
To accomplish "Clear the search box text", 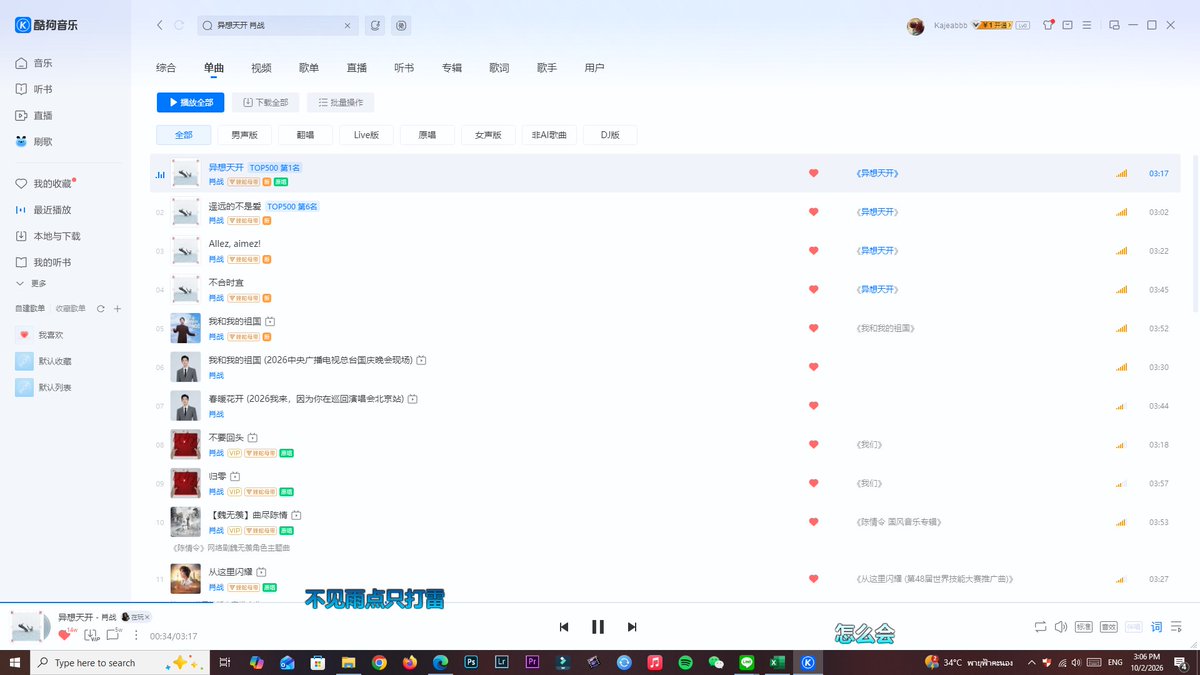I will (x=347, y=25).
